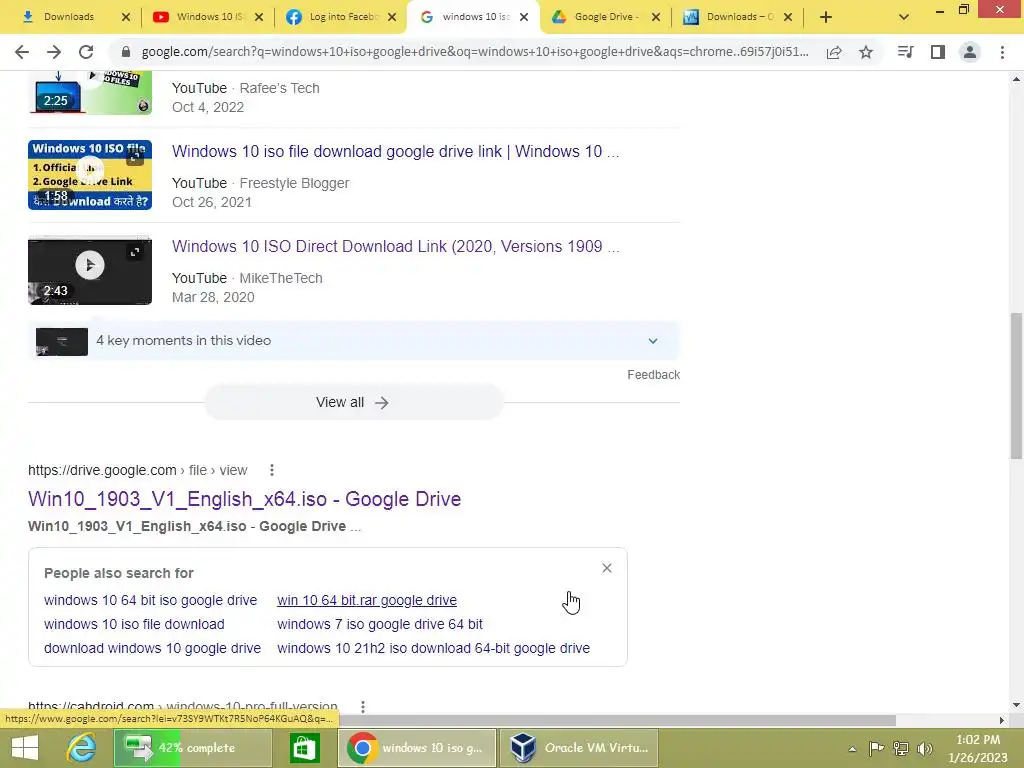
Task: Close the current windows 10 iso search tab
Action: (x=524, y=17)
